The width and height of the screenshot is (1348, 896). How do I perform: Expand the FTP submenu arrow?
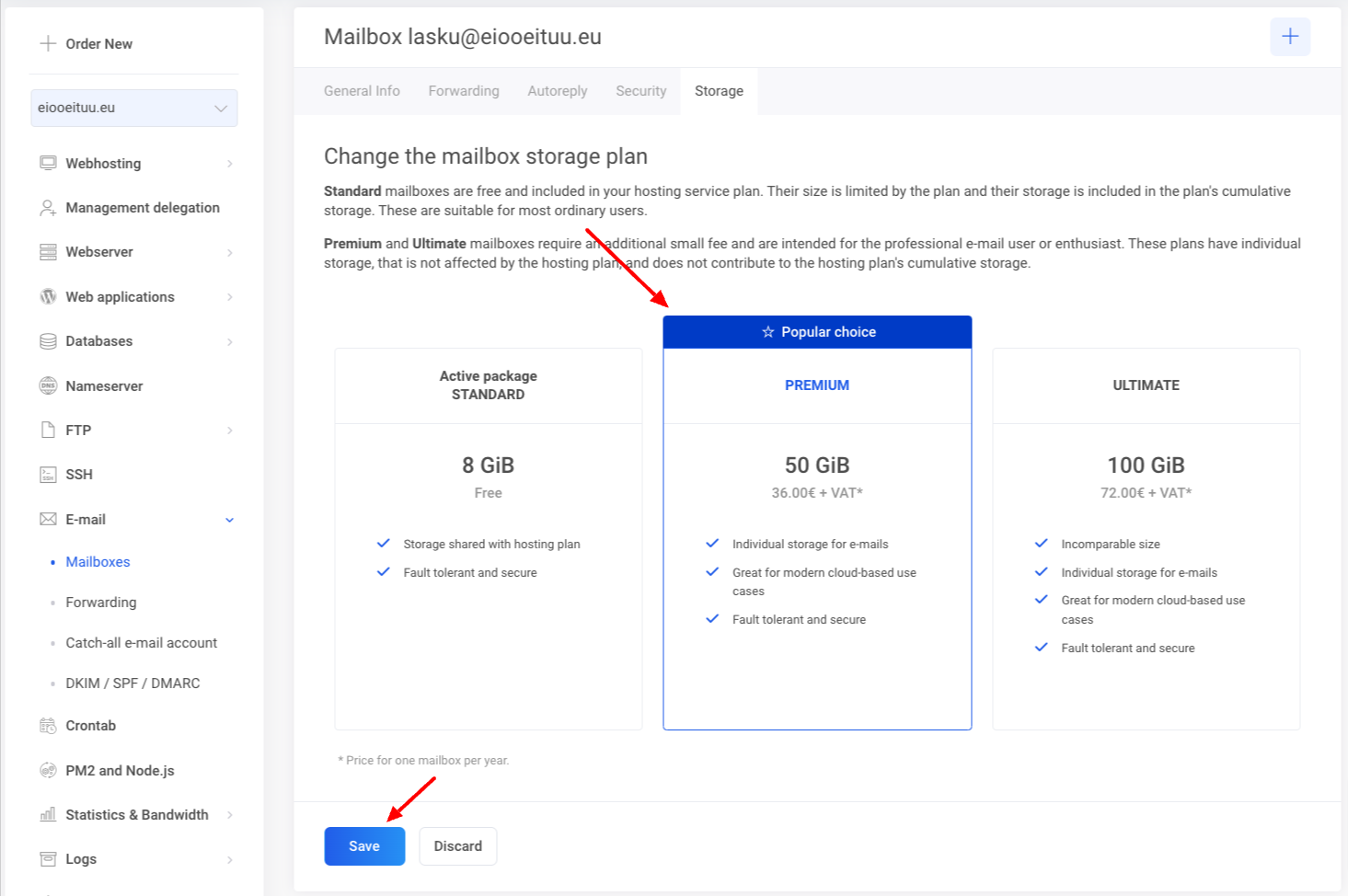coord(230,431)
